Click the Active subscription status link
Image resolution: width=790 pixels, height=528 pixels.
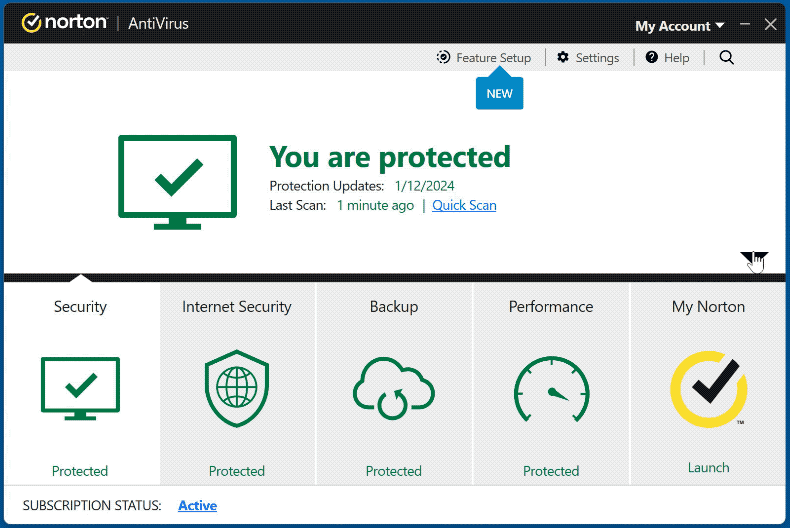click(x=198, y=505)
